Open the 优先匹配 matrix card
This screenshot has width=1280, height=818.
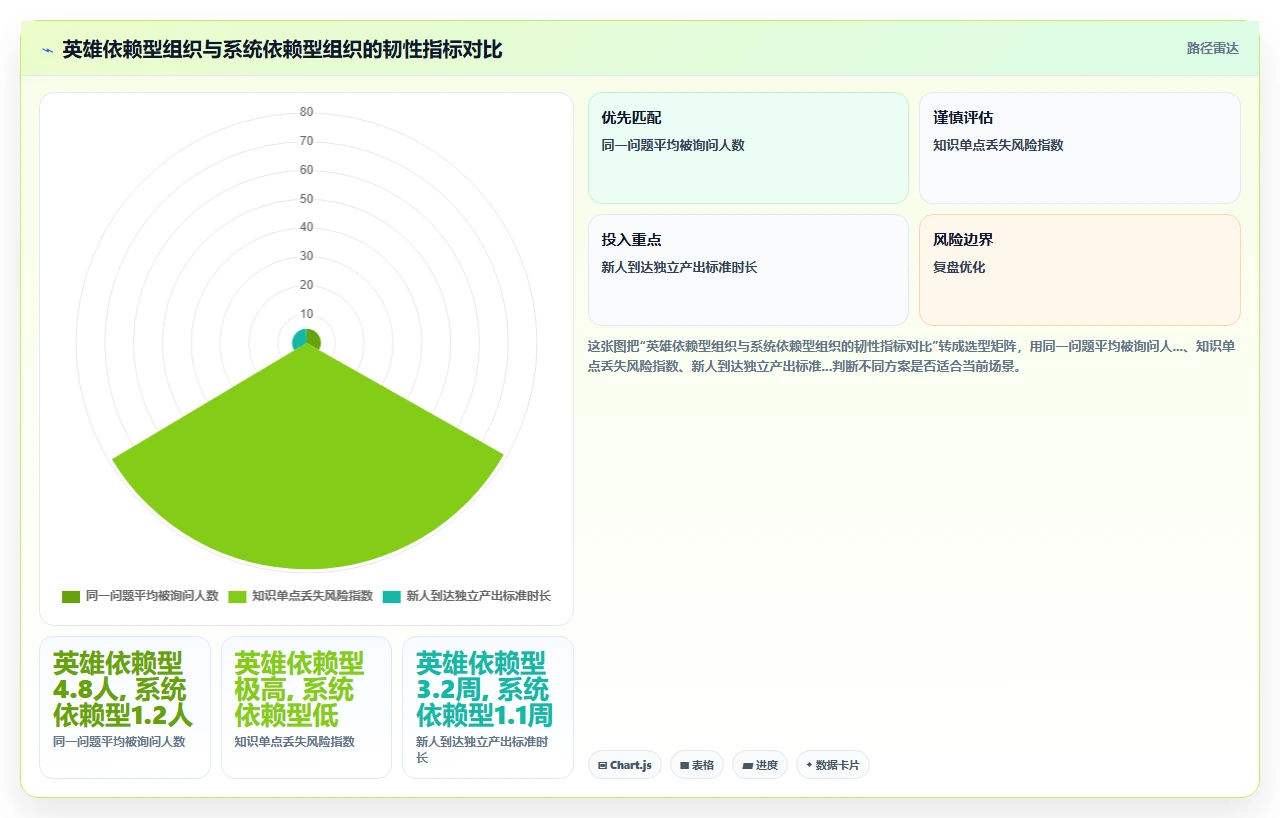tap(748, 148)
